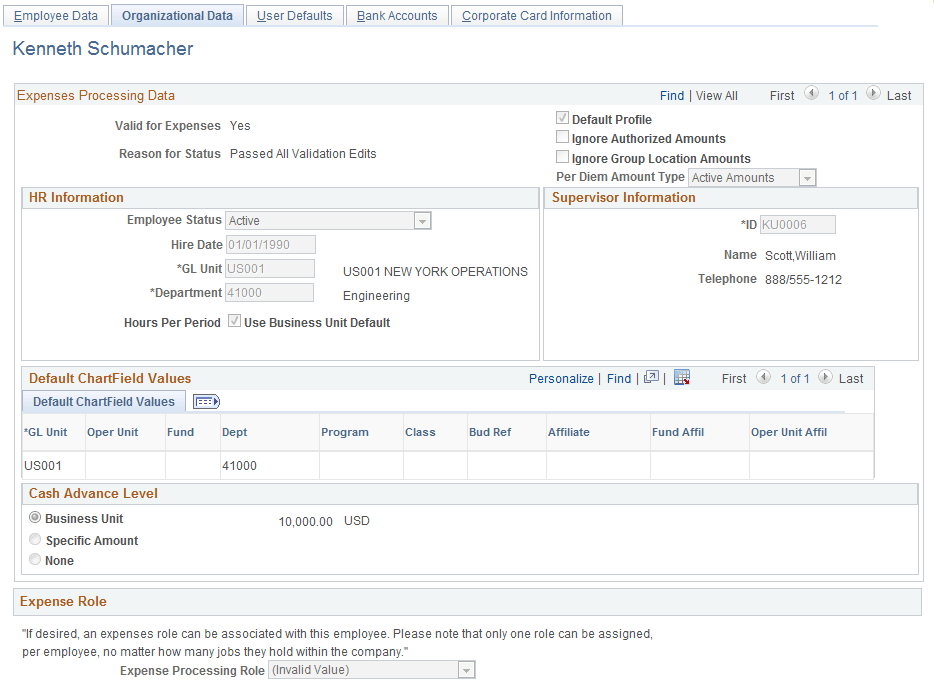
Task: Expand the Expense Processing Role dropdown
Action: pyautogui.click(x=465, y=669)
